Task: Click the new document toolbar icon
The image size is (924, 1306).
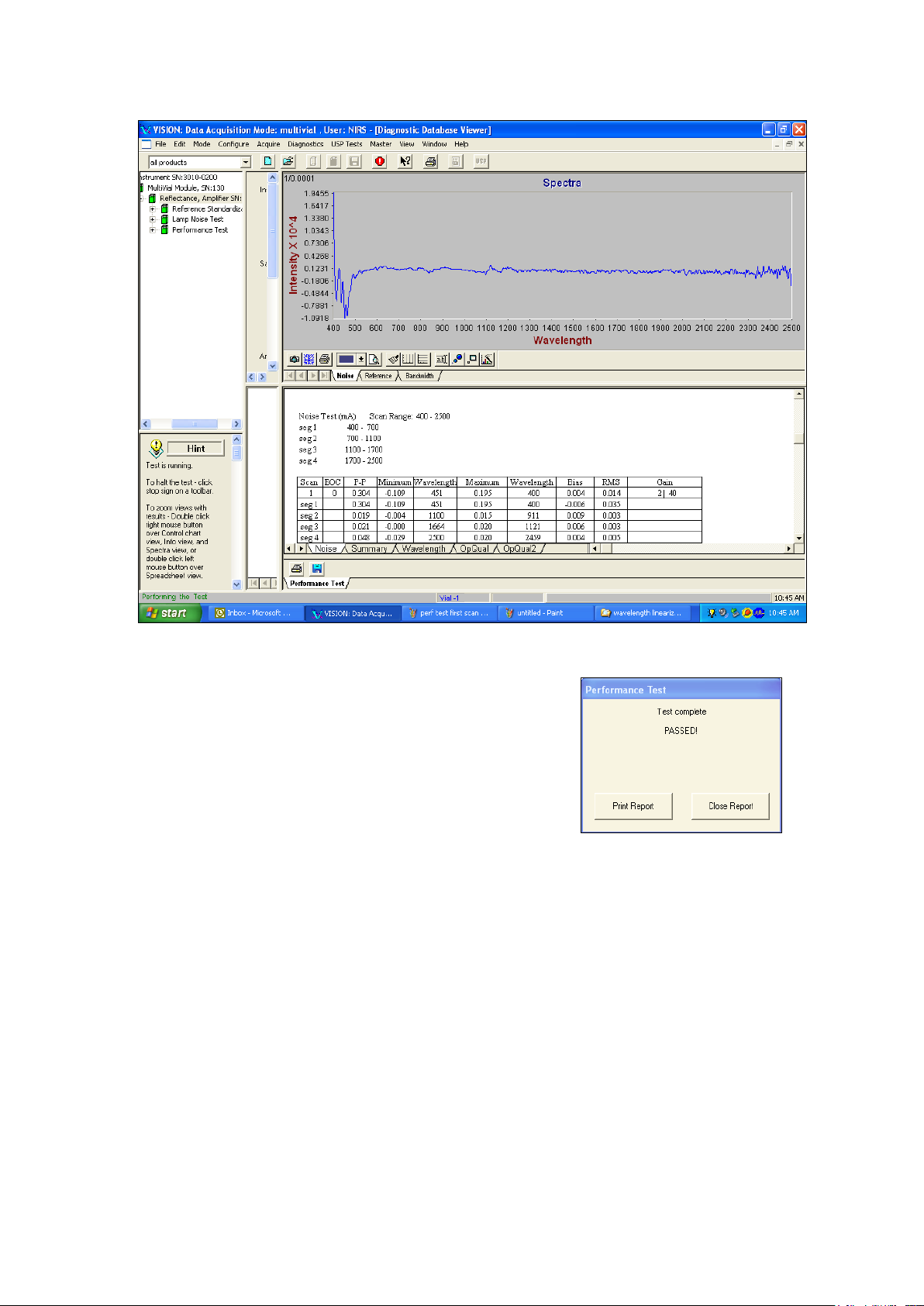Action: pos(268,161)
